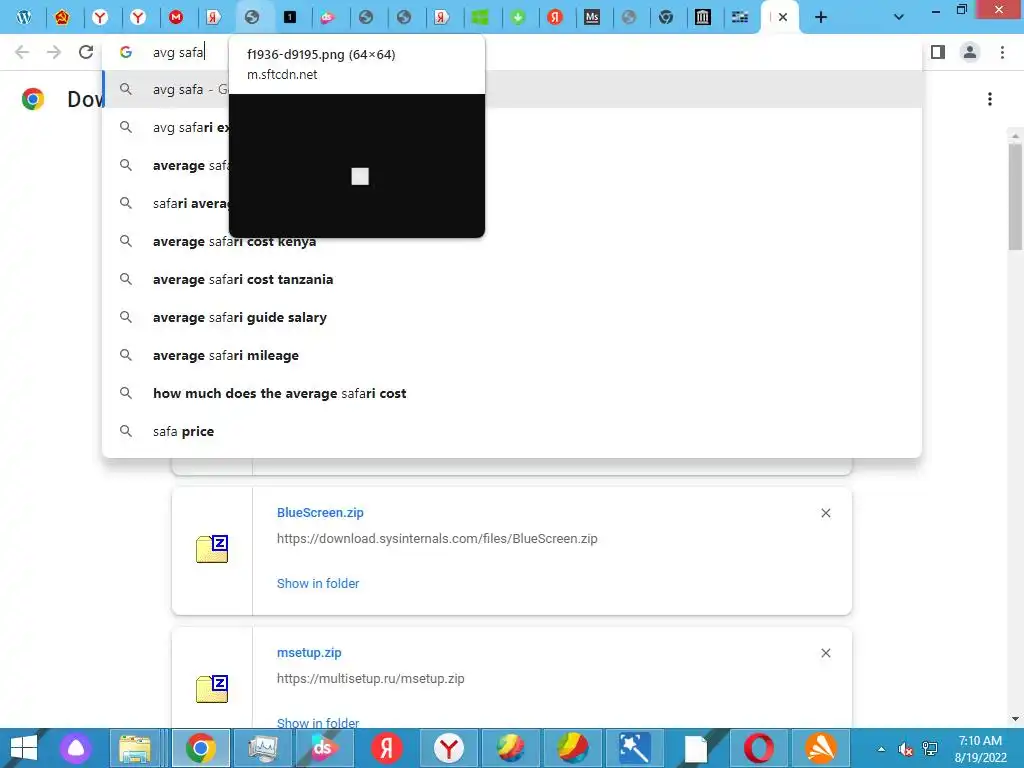Close the active Downloads tab

783,18
